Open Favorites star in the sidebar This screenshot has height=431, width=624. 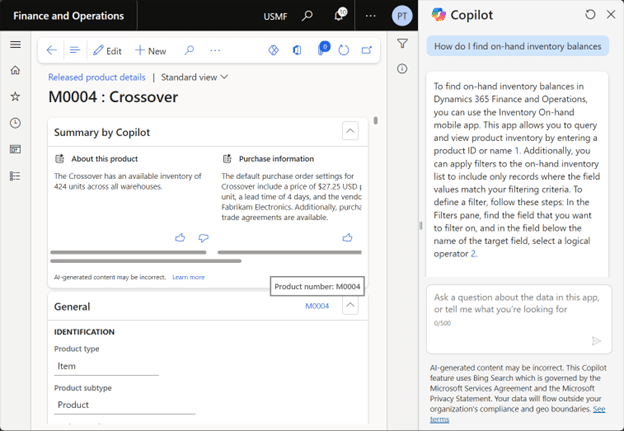15,97
